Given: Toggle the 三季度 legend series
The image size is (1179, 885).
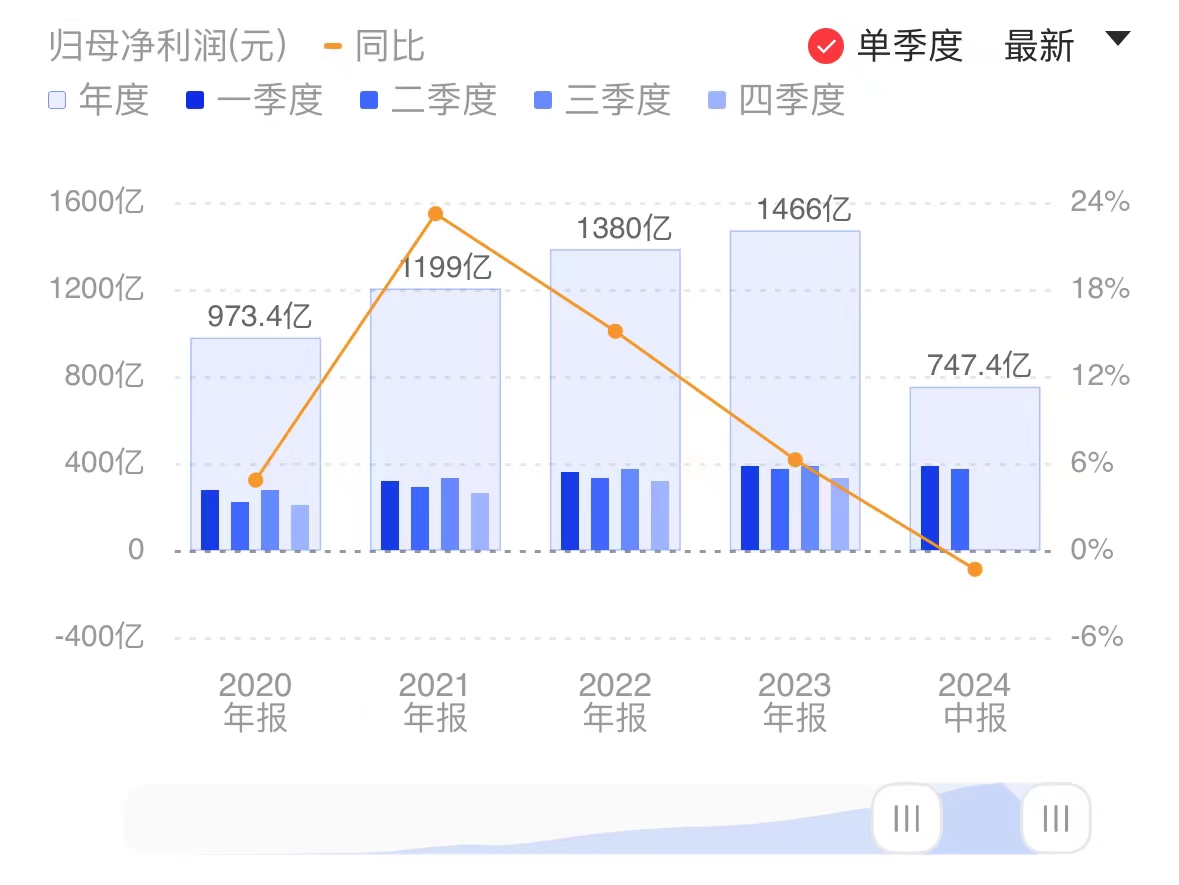Looking at the screenshot, I should pos(603,100).
